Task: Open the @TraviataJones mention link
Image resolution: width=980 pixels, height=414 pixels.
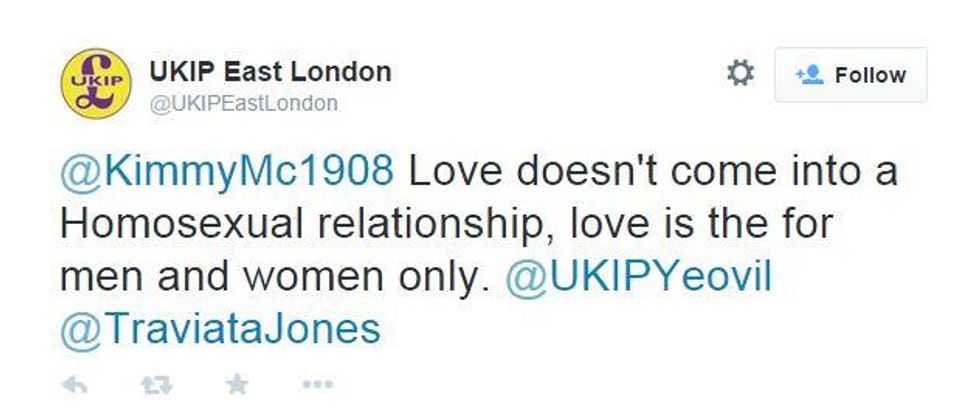Action: [221, 329]
